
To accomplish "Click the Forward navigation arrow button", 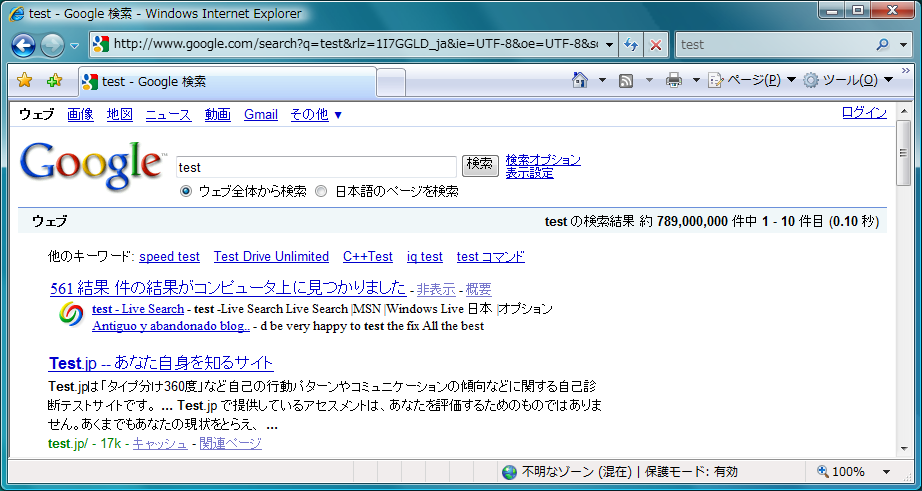I will click(52, 45).
